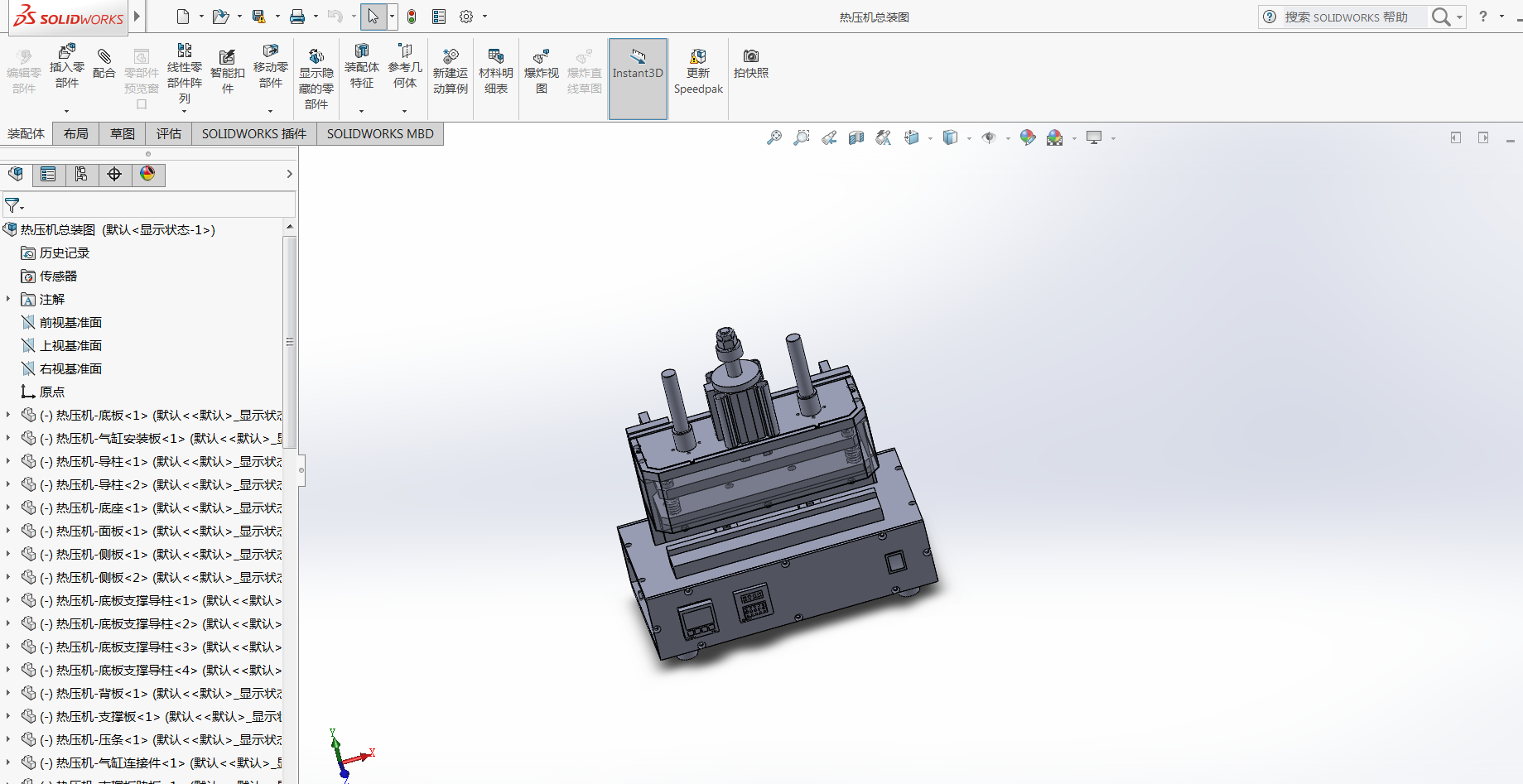Viewport: 1523px width, 784px height.
Task: Open the Assembly Features (装配体特征) dropdown arrow
Action: point(361,110)
